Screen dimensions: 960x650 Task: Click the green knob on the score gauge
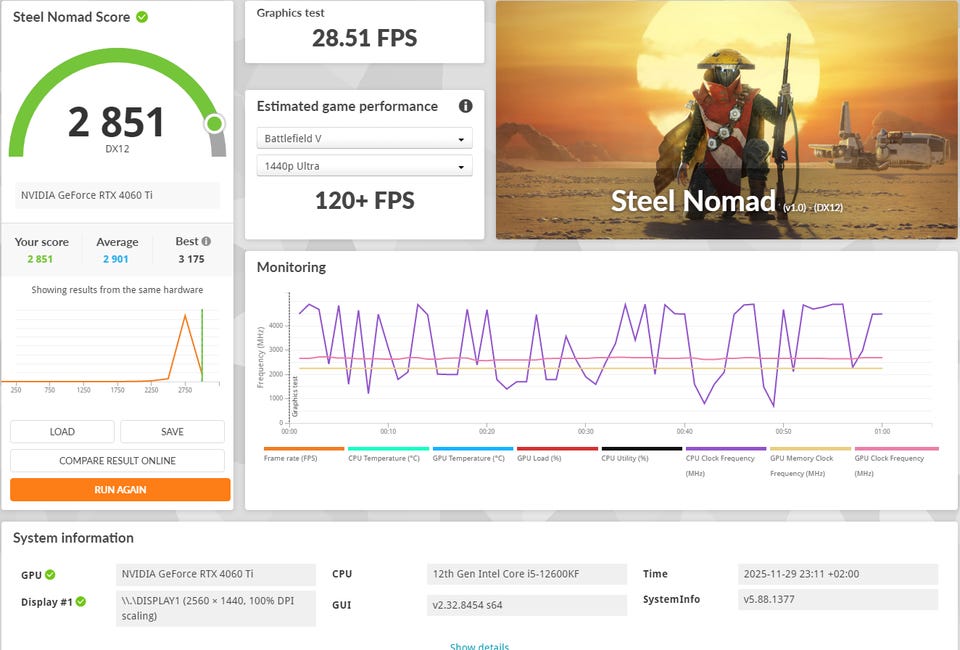coord(214,124)
